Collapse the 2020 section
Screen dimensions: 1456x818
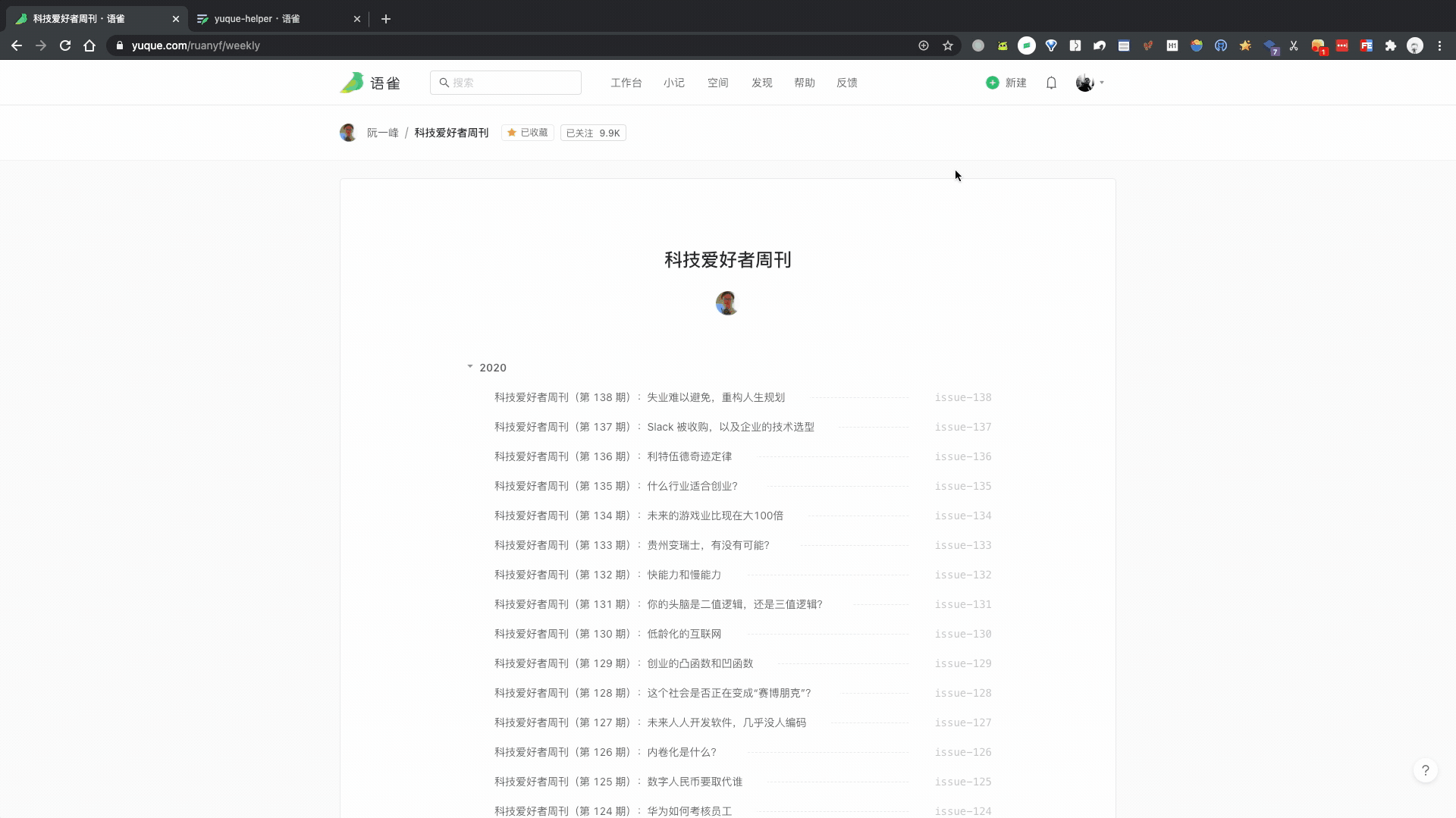[x=470, y=367]
